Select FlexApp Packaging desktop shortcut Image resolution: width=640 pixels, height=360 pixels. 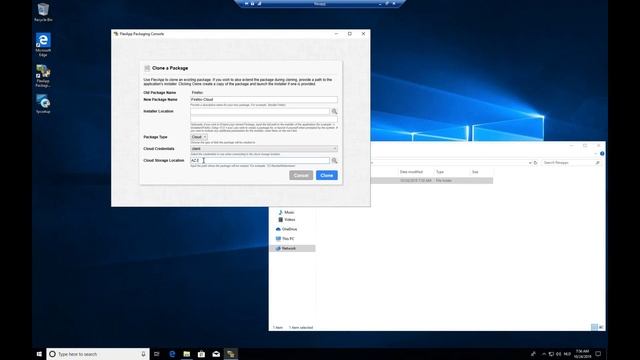[43, 76]
